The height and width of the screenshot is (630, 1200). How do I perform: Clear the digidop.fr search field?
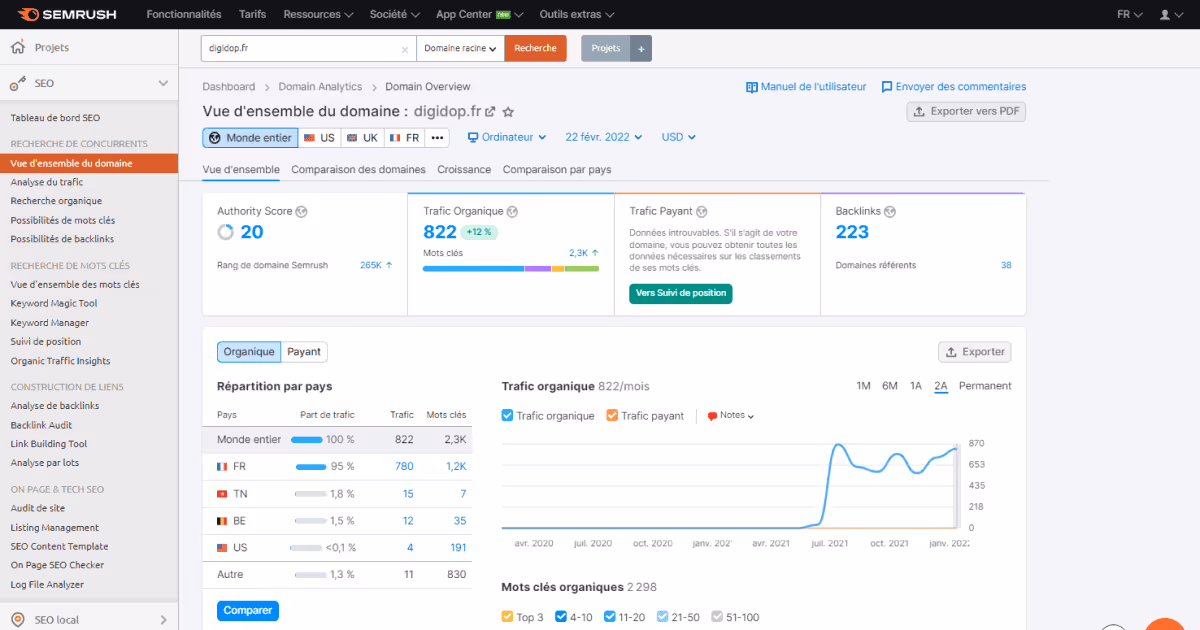(x=405, y=48)
